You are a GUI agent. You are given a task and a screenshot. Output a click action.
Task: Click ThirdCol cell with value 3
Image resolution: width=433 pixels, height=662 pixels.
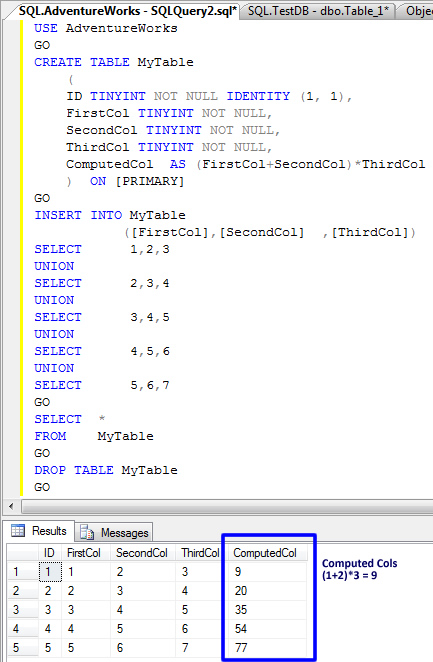coord(199,572)
